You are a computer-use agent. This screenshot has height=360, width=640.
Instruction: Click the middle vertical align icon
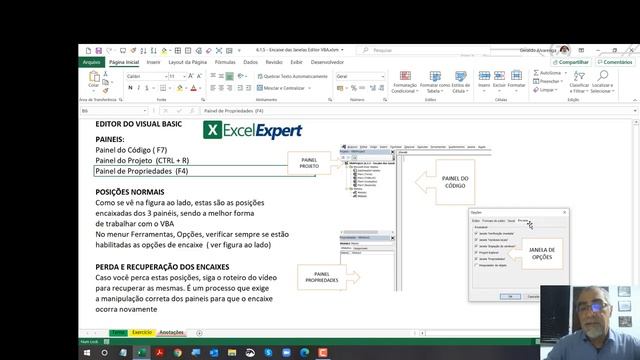[x=221, y=76]
